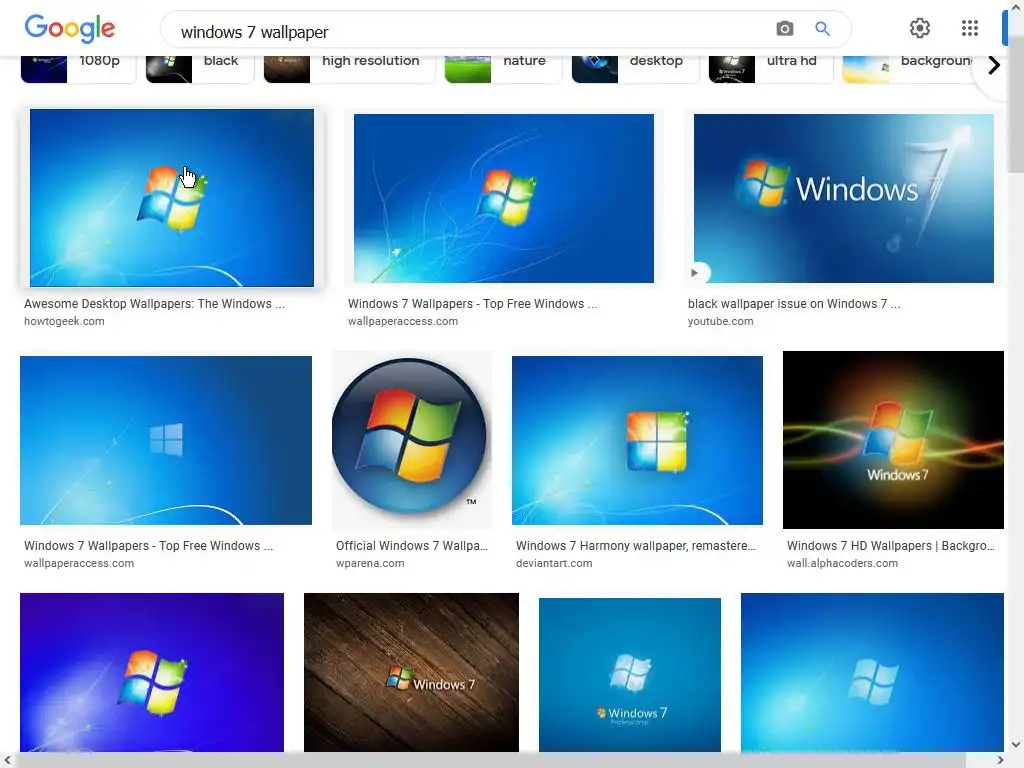Select the desktop filter chip
The height and width of the screenshot is (768, 1024).
coord(635,69)
